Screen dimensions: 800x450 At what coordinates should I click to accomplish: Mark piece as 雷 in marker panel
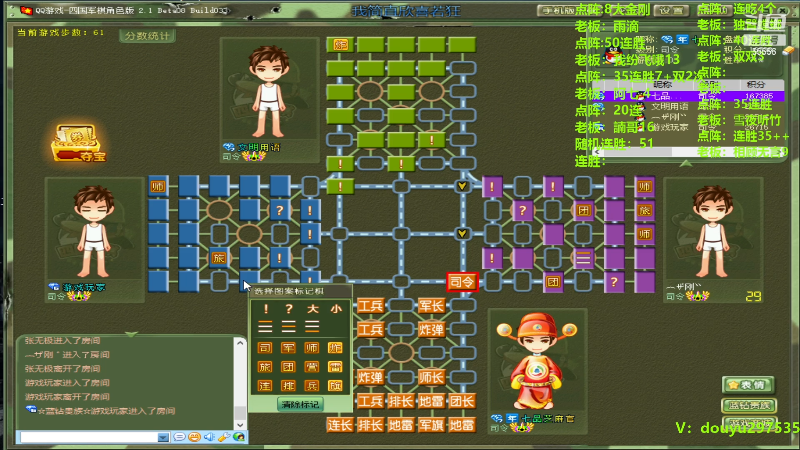pos(335,367)
